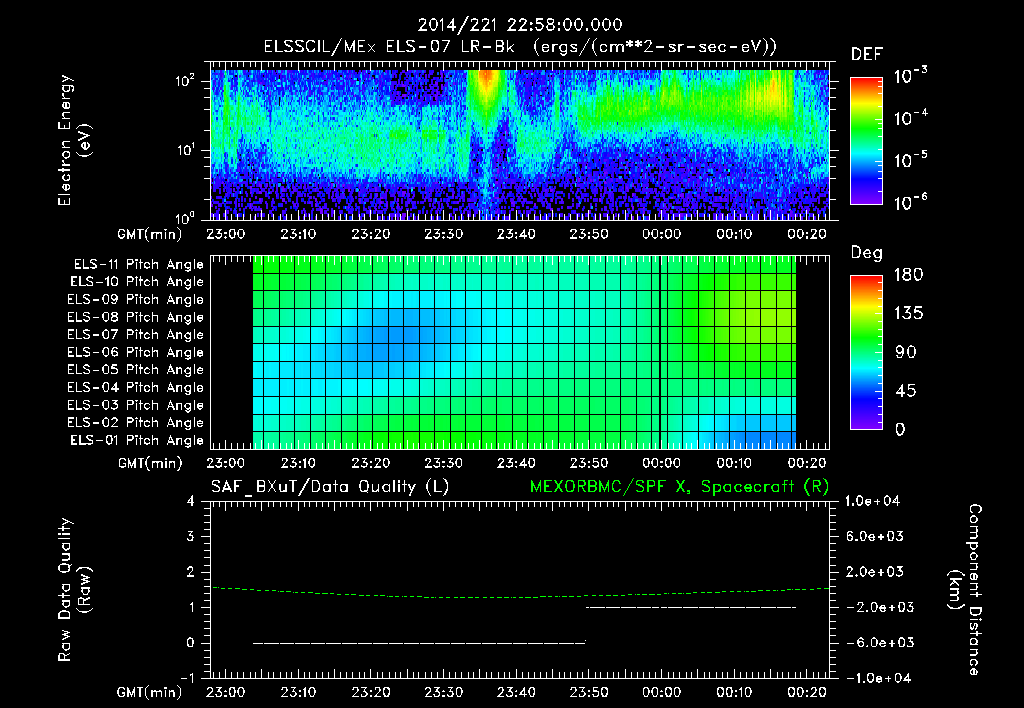This screenshot has width=1024, height=708.
Task: Click 23:30 tick label under spectrogram panel
Action: (x=443, y=234)
